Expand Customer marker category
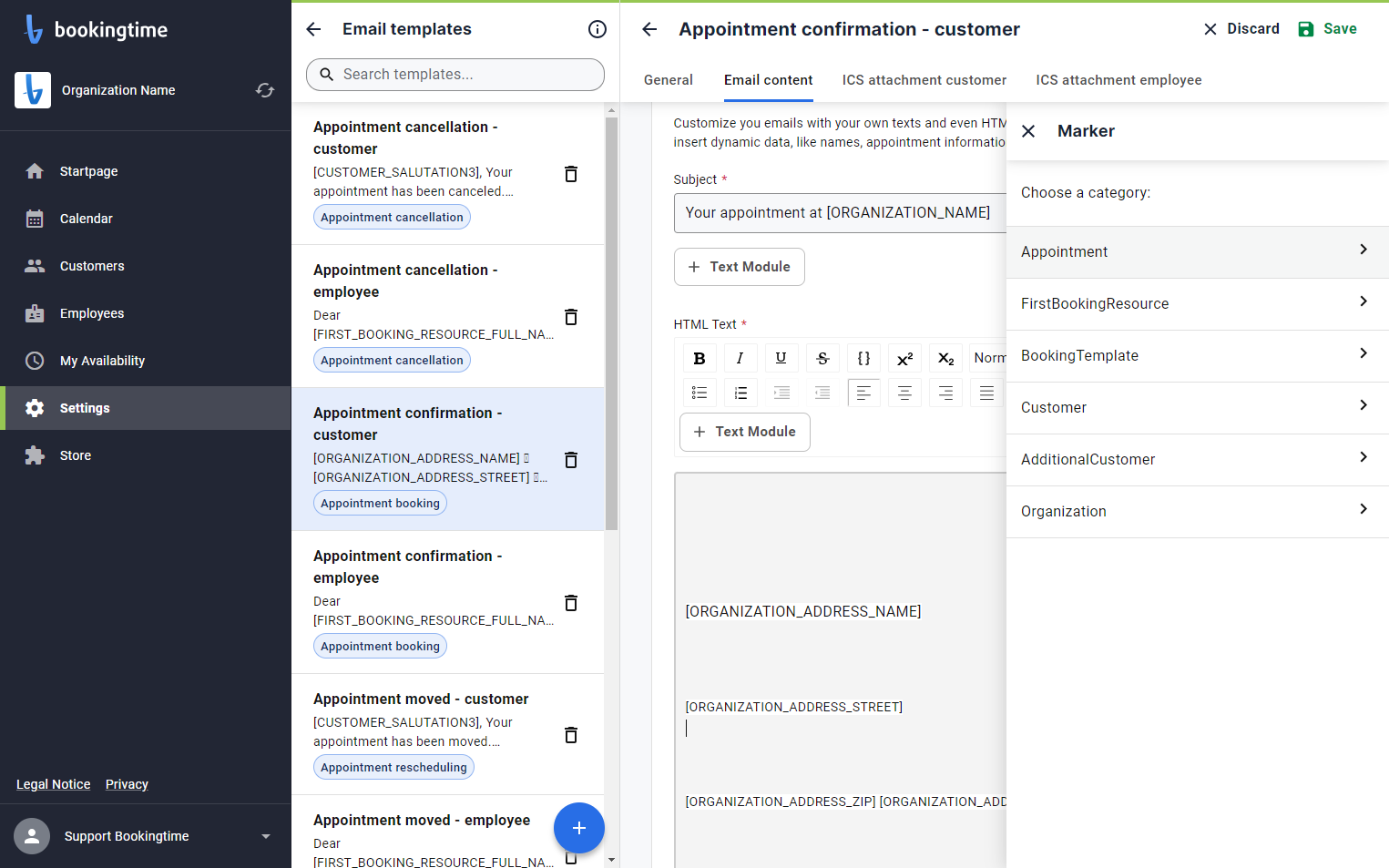Image resolution: width=1389 pixels, height=868 pixels. point(1198,408)
